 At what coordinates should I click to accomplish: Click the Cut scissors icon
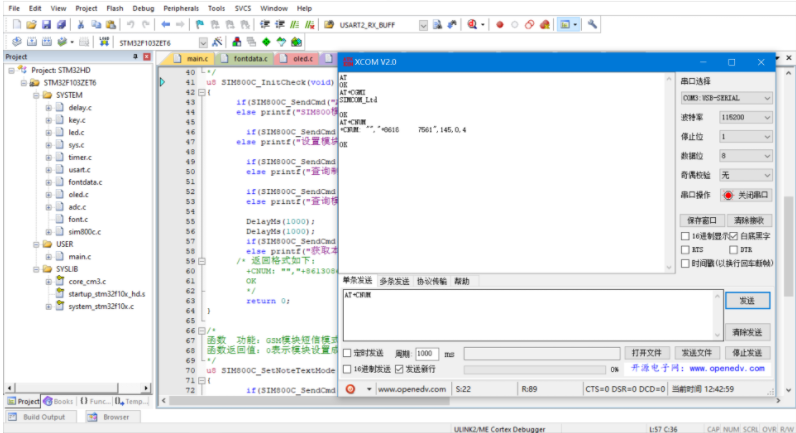[81, 24]
